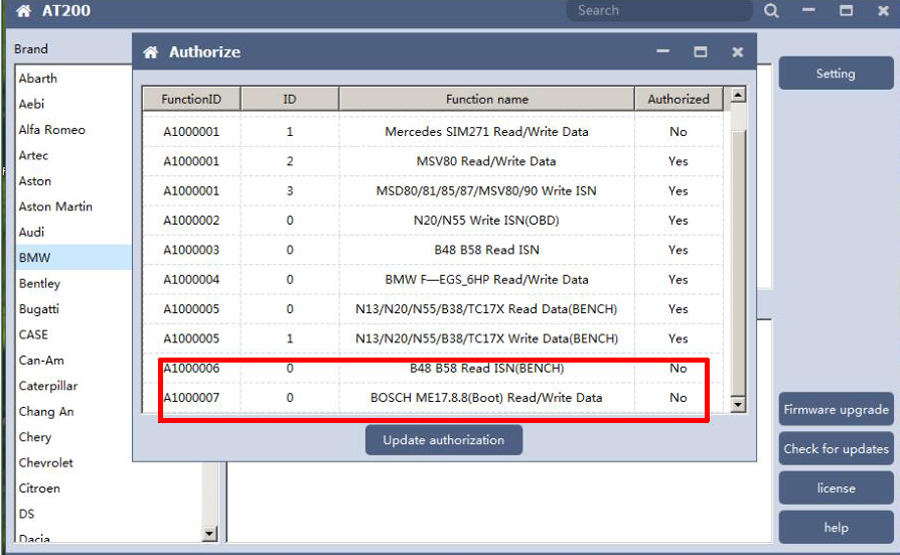Click N20/N55 Write ISN(OBD) row
Screen dimensions: 900x555
[x=433, y=220]
